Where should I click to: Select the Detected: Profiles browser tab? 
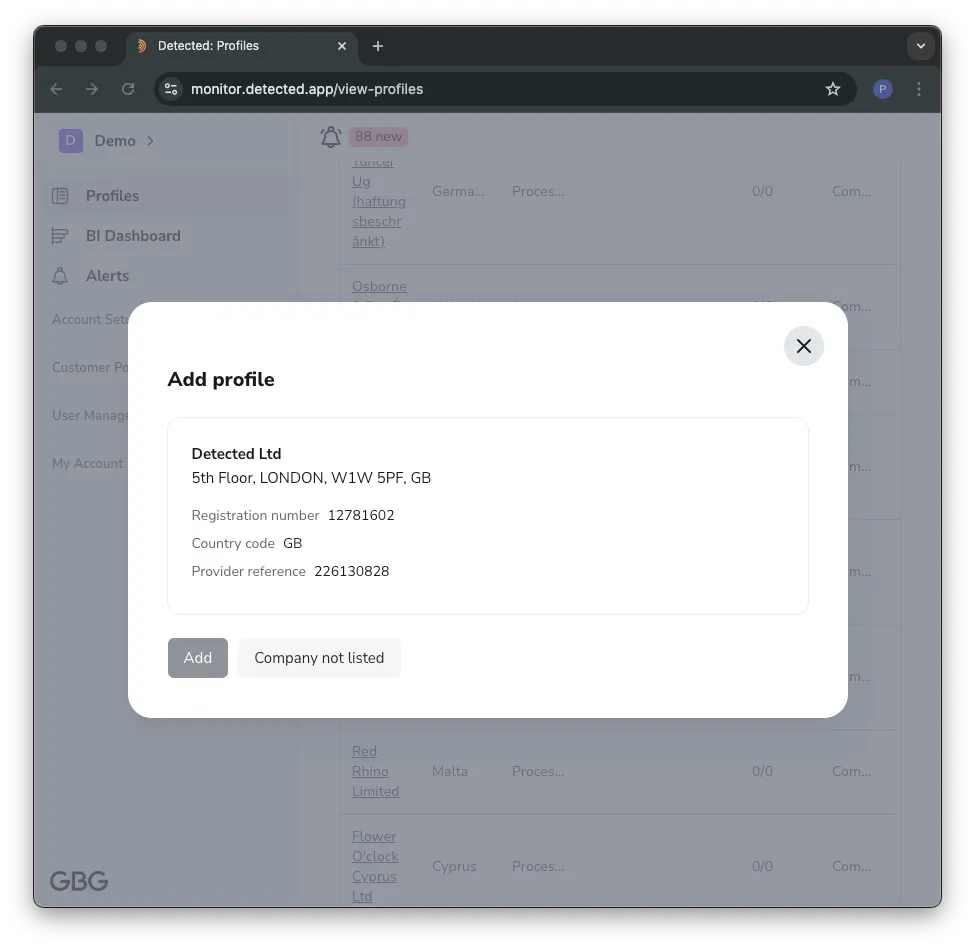click(242, 46)
